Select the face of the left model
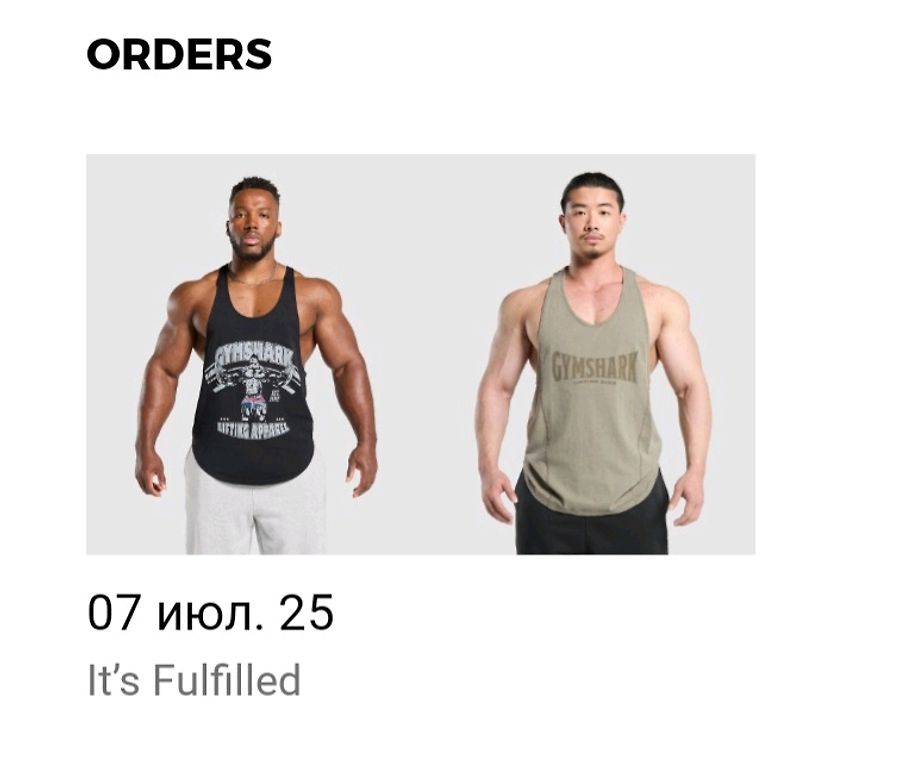 [253, 225]
